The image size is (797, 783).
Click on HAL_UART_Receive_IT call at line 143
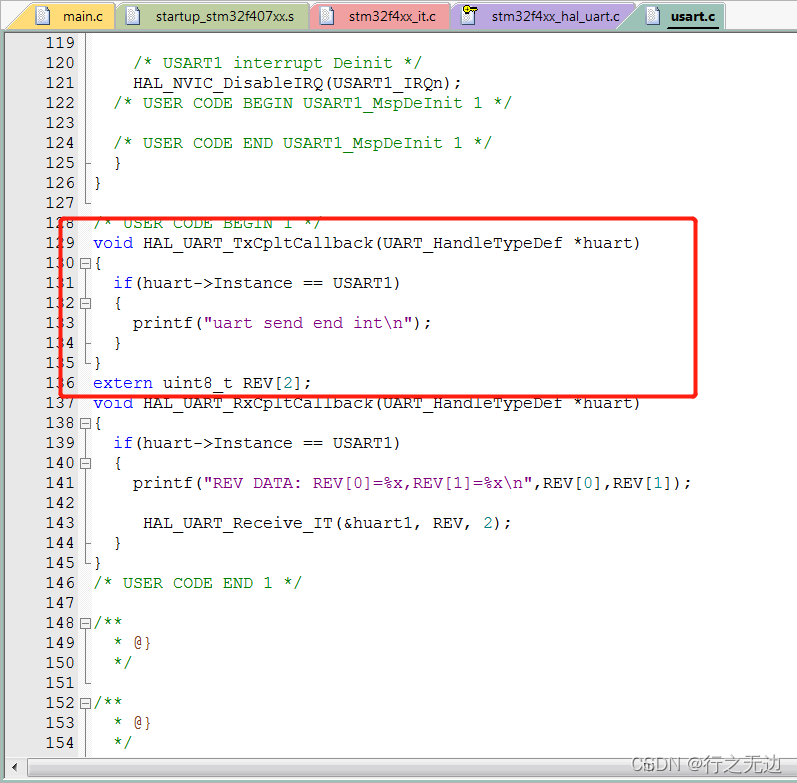[x=327, y=523]
